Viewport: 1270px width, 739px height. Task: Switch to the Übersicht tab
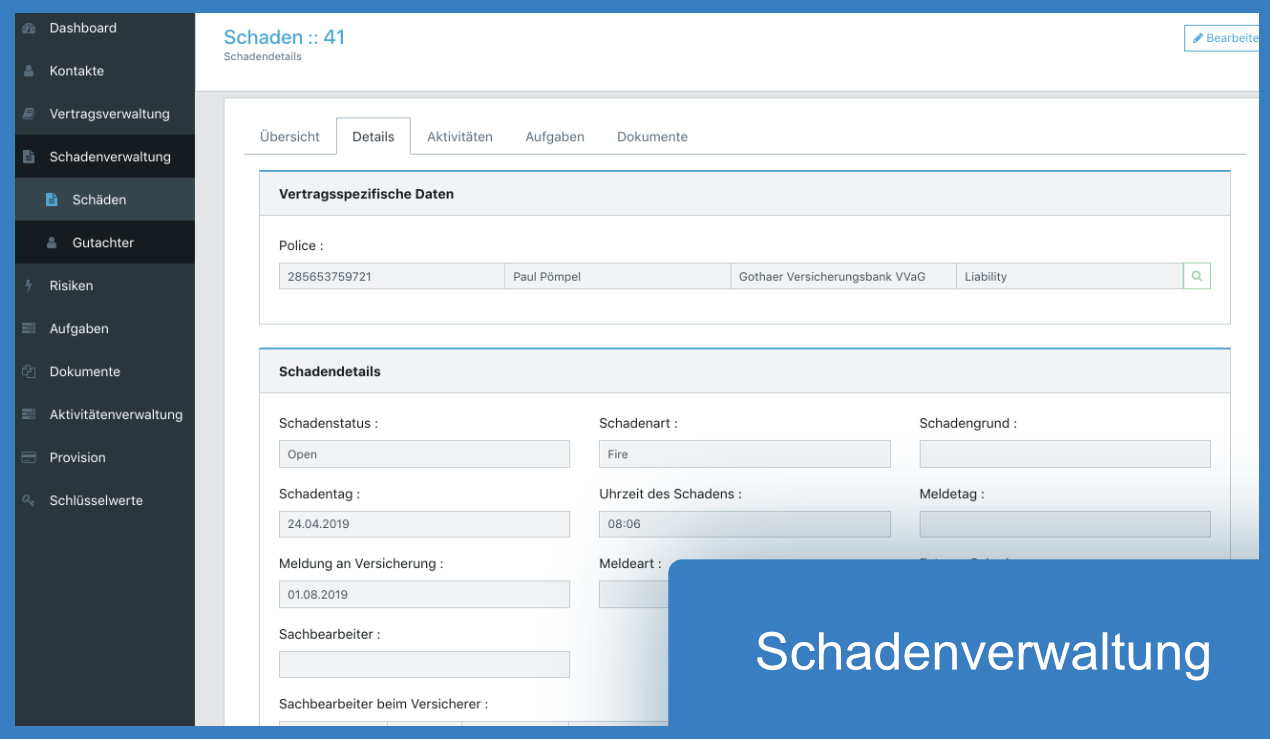coord(289,137)
